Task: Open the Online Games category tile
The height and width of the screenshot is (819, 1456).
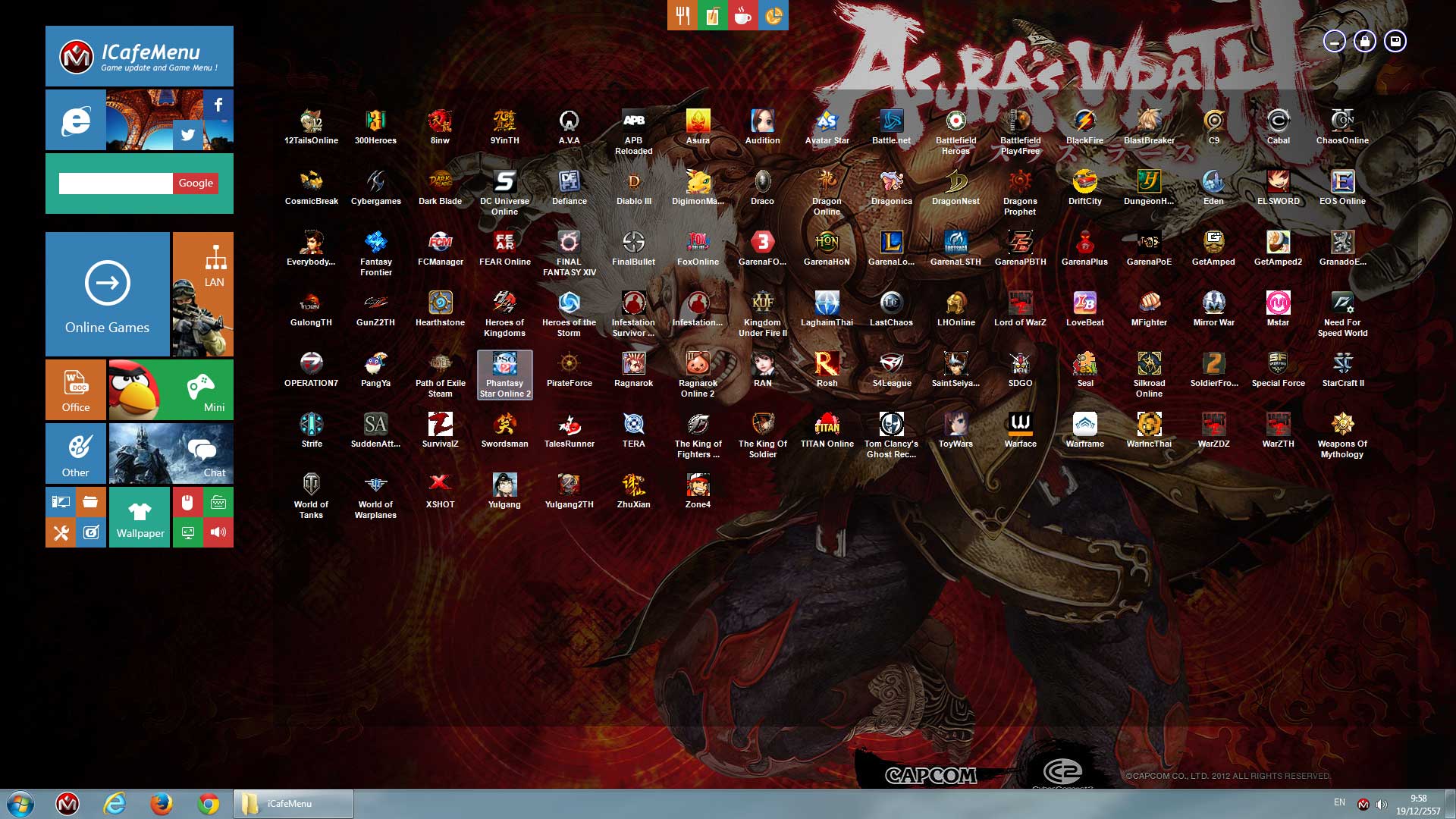Action: click(108, 294)
